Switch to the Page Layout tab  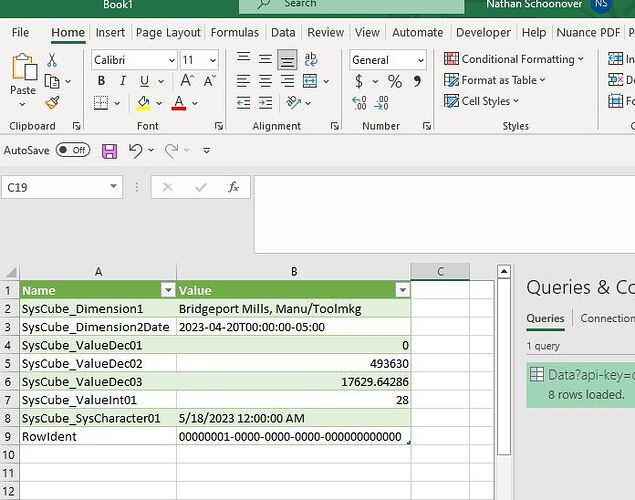[x=168, y=32]
